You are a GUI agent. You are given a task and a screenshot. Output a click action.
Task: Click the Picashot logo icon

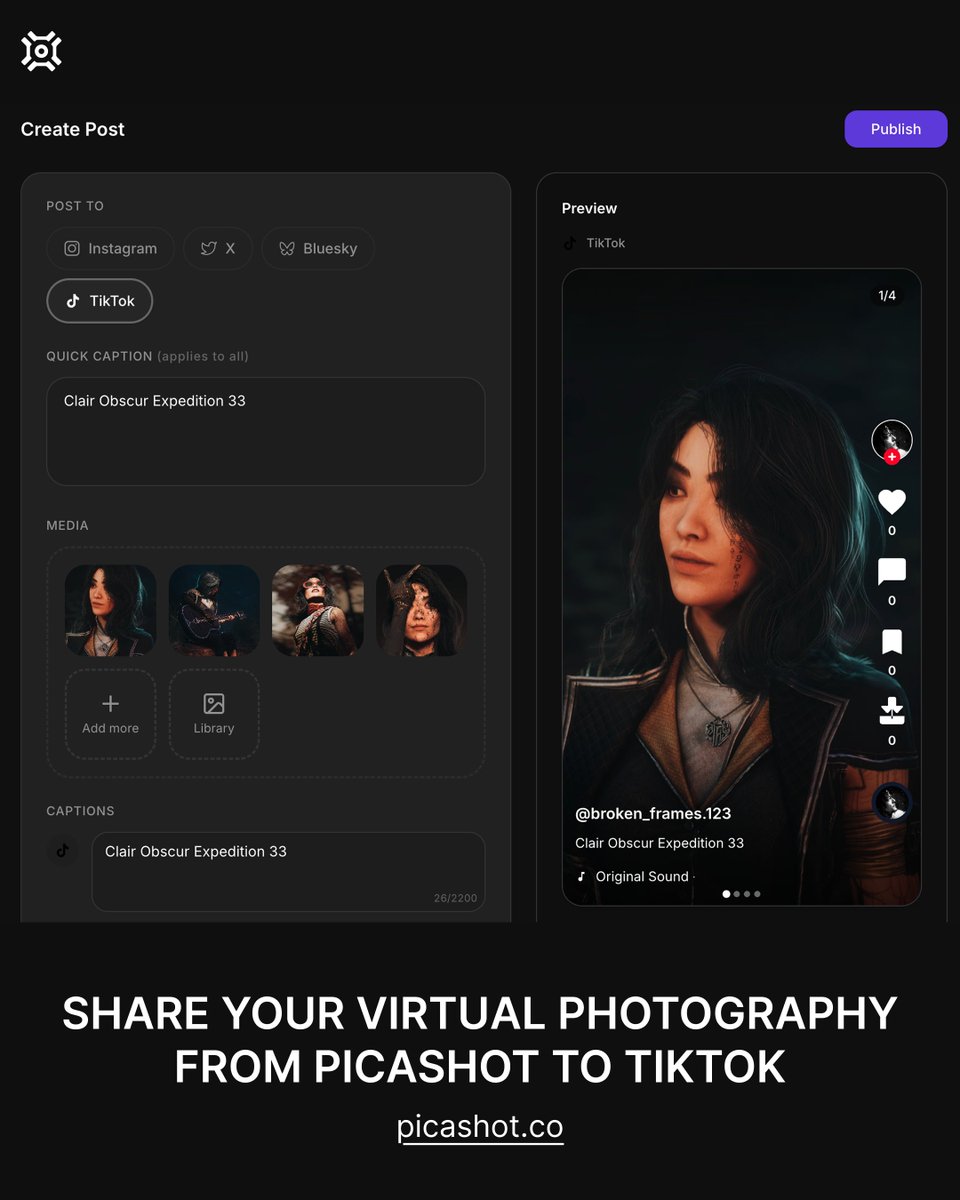coord(41,51)
